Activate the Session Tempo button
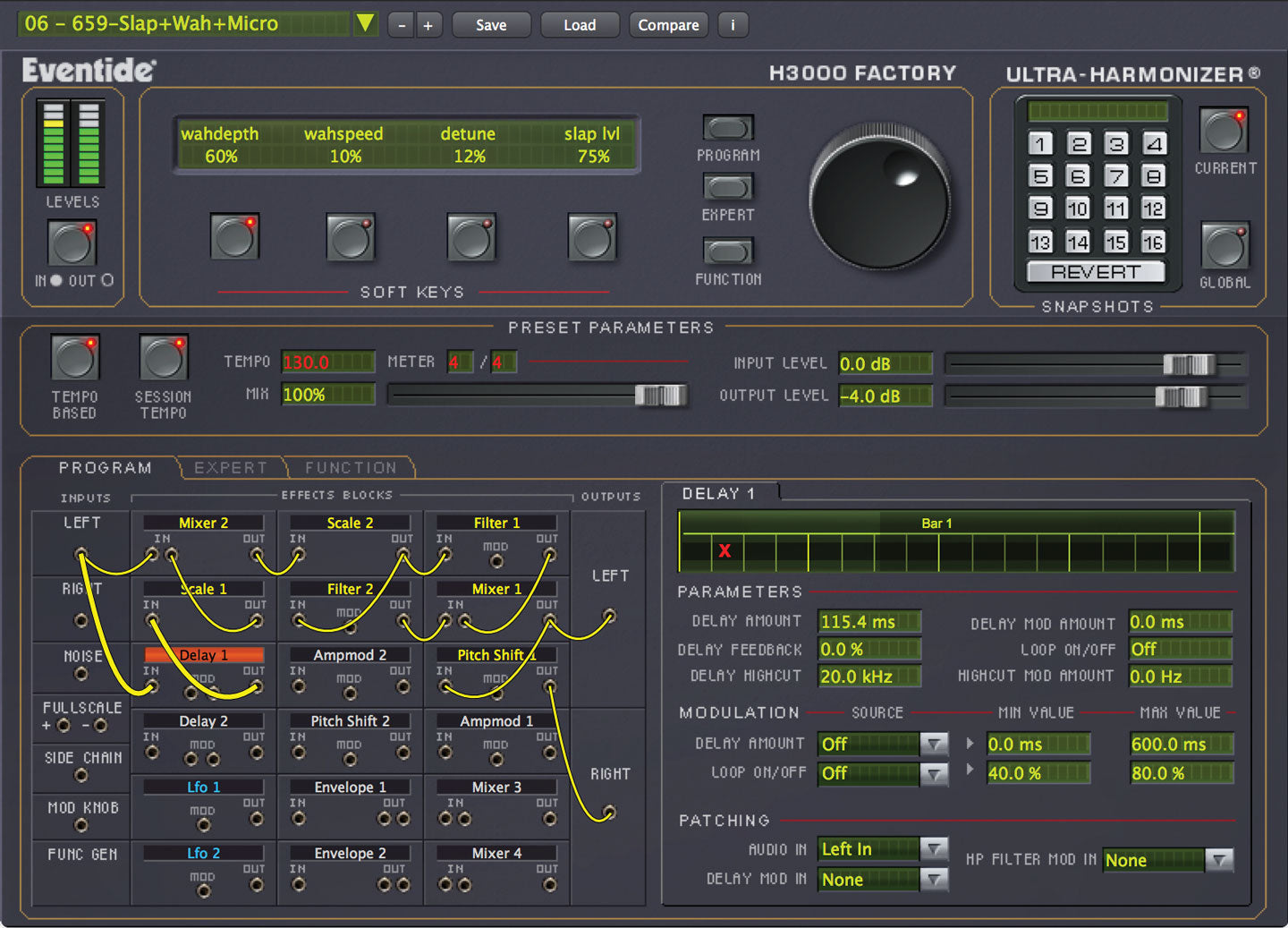 [162, 358]
